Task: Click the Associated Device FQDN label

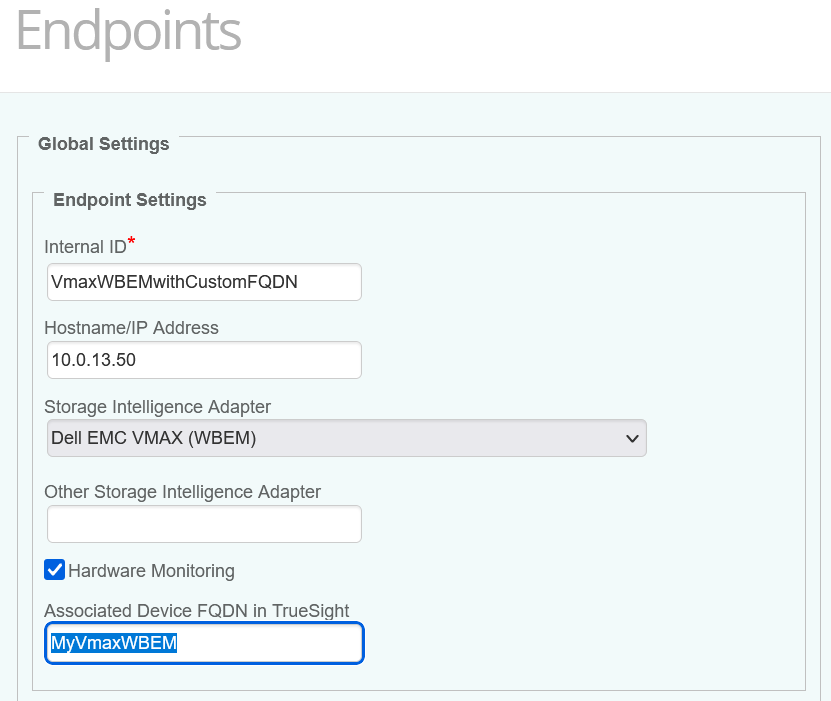Action: point(197,610)
